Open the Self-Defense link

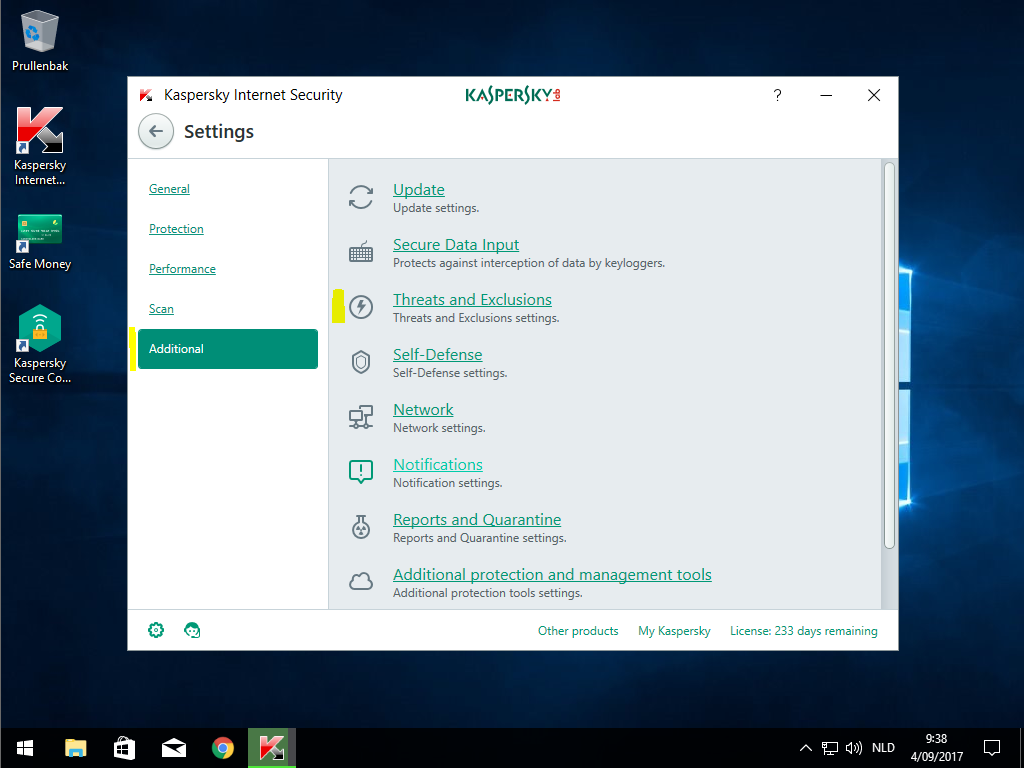tap(438, 354)
